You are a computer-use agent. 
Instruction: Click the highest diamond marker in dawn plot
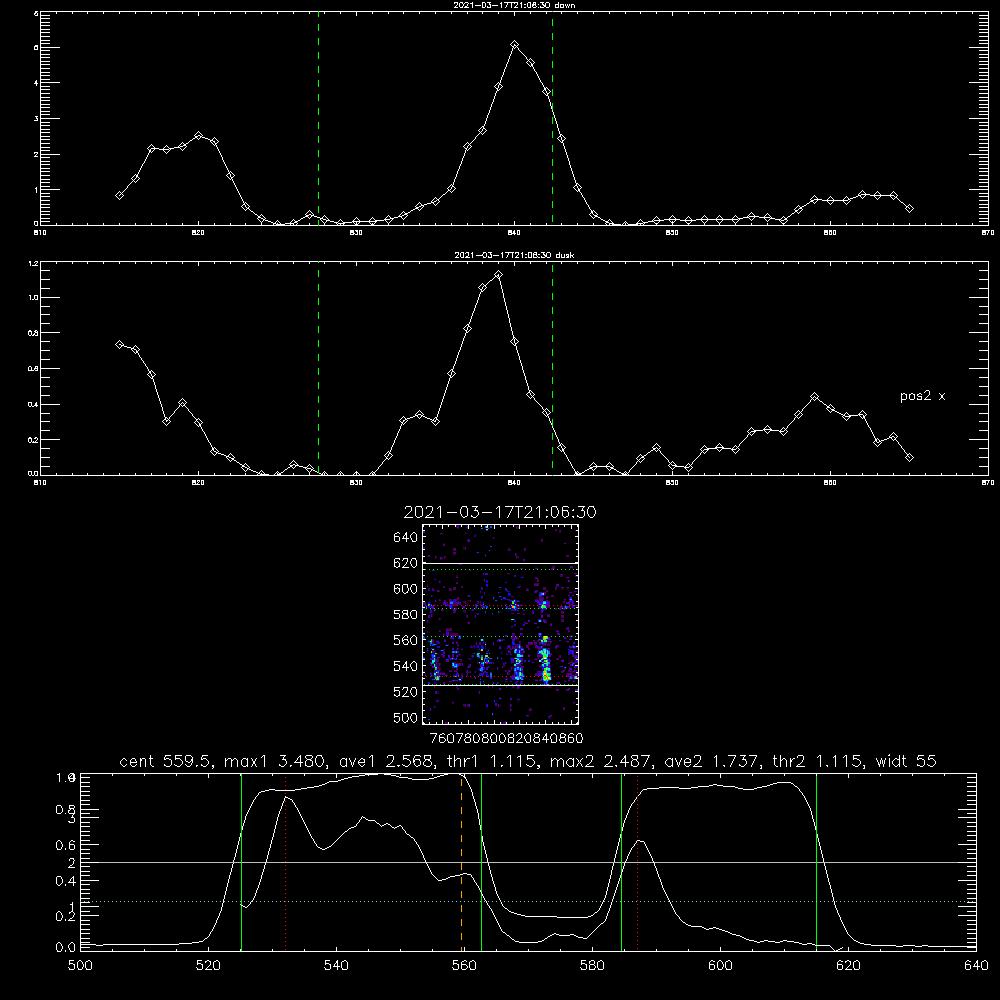515,45
